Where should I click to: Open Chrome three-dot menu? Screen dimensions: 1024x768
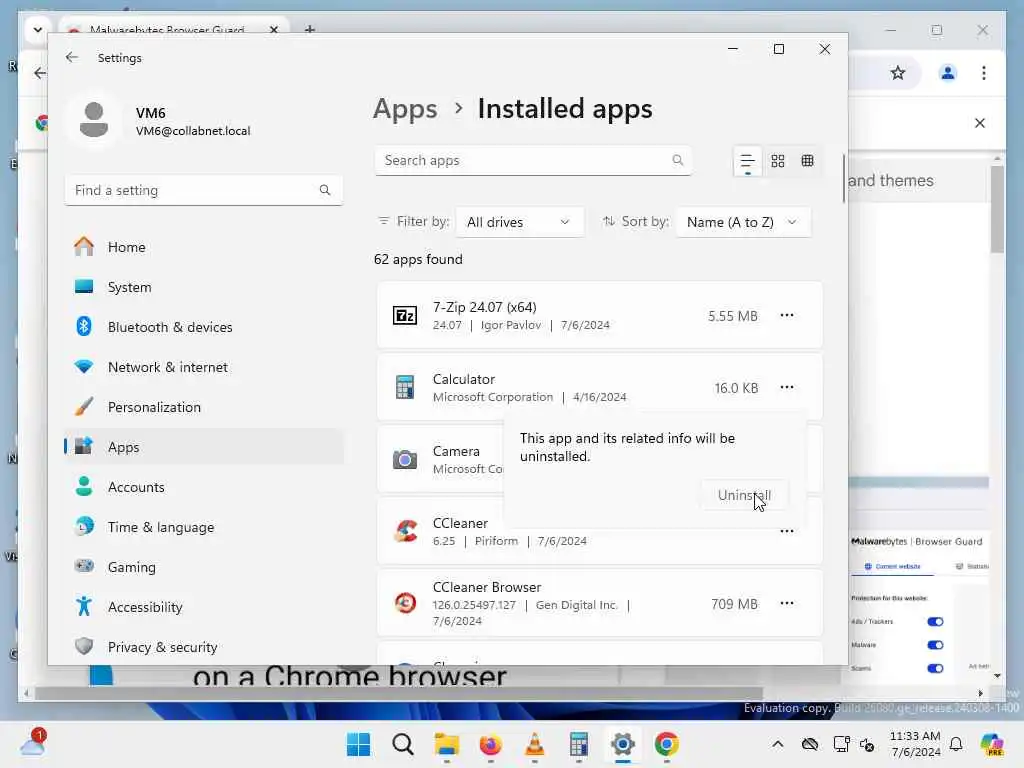click(x=984, y=72)
